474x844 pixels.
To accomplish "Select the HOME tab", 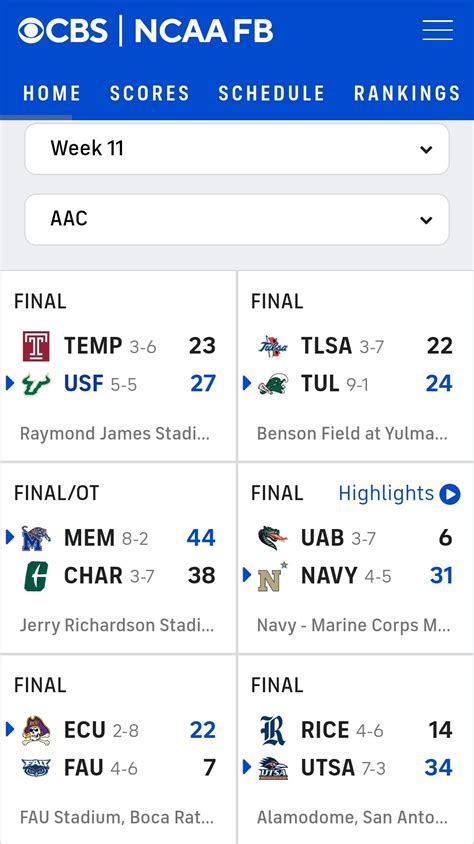I will 52,93.
